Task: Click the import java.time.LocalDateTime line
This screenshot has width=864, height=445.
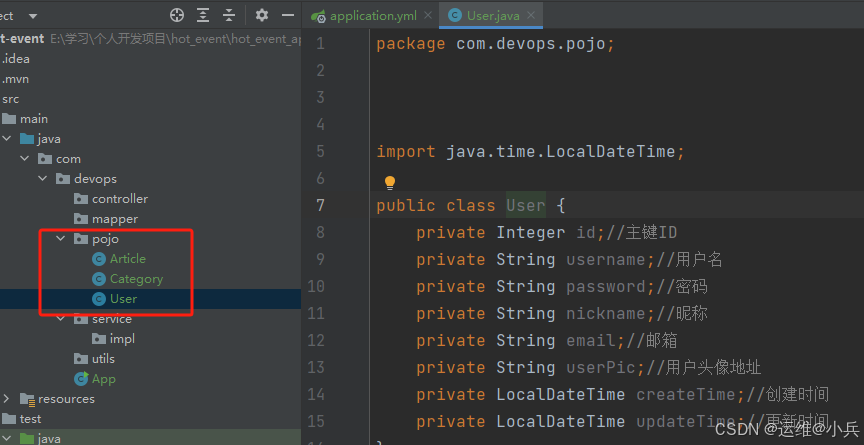Action: (531, 151)
